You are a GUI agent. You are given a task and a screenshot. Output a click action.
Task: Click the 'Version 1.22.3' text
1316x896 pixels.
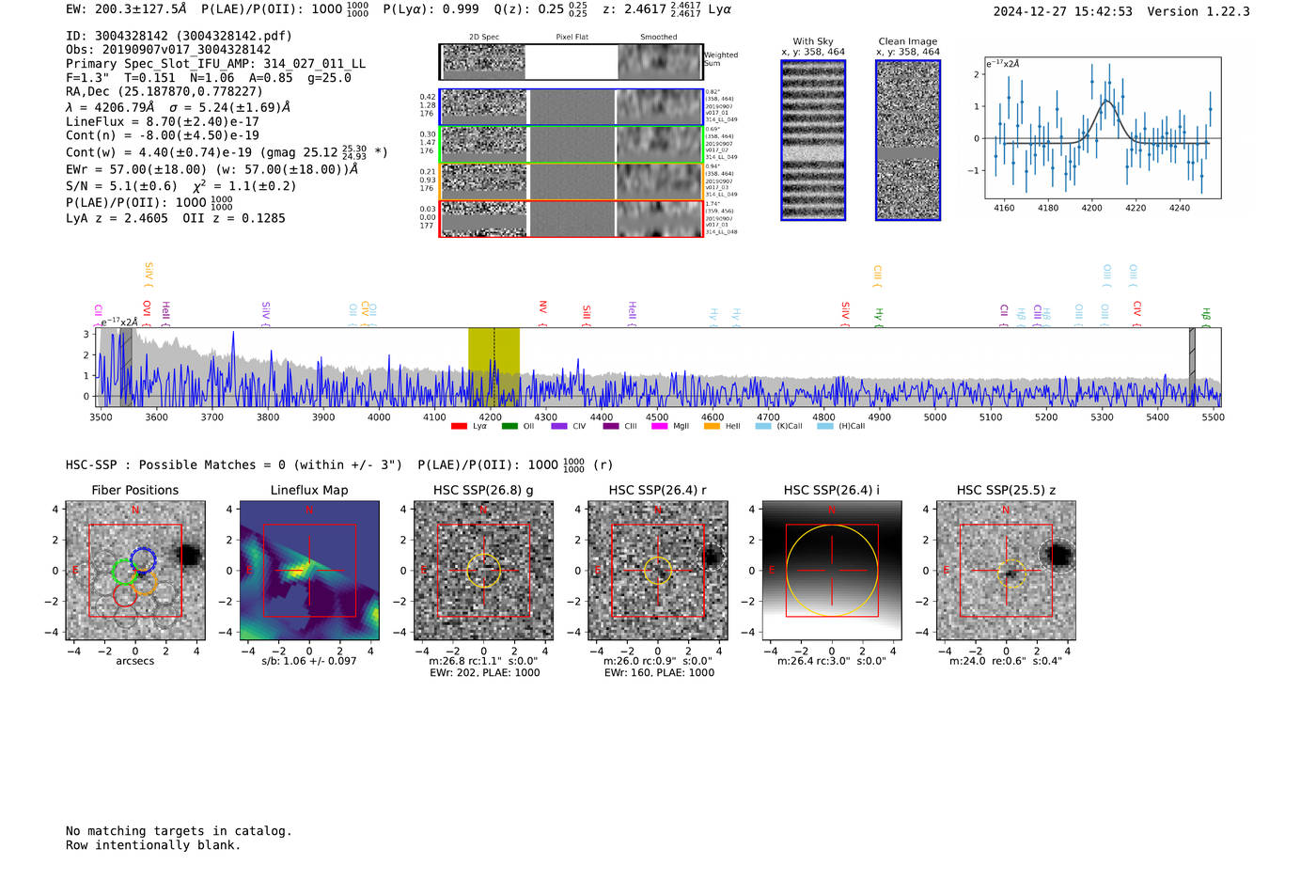[1198, 11]
